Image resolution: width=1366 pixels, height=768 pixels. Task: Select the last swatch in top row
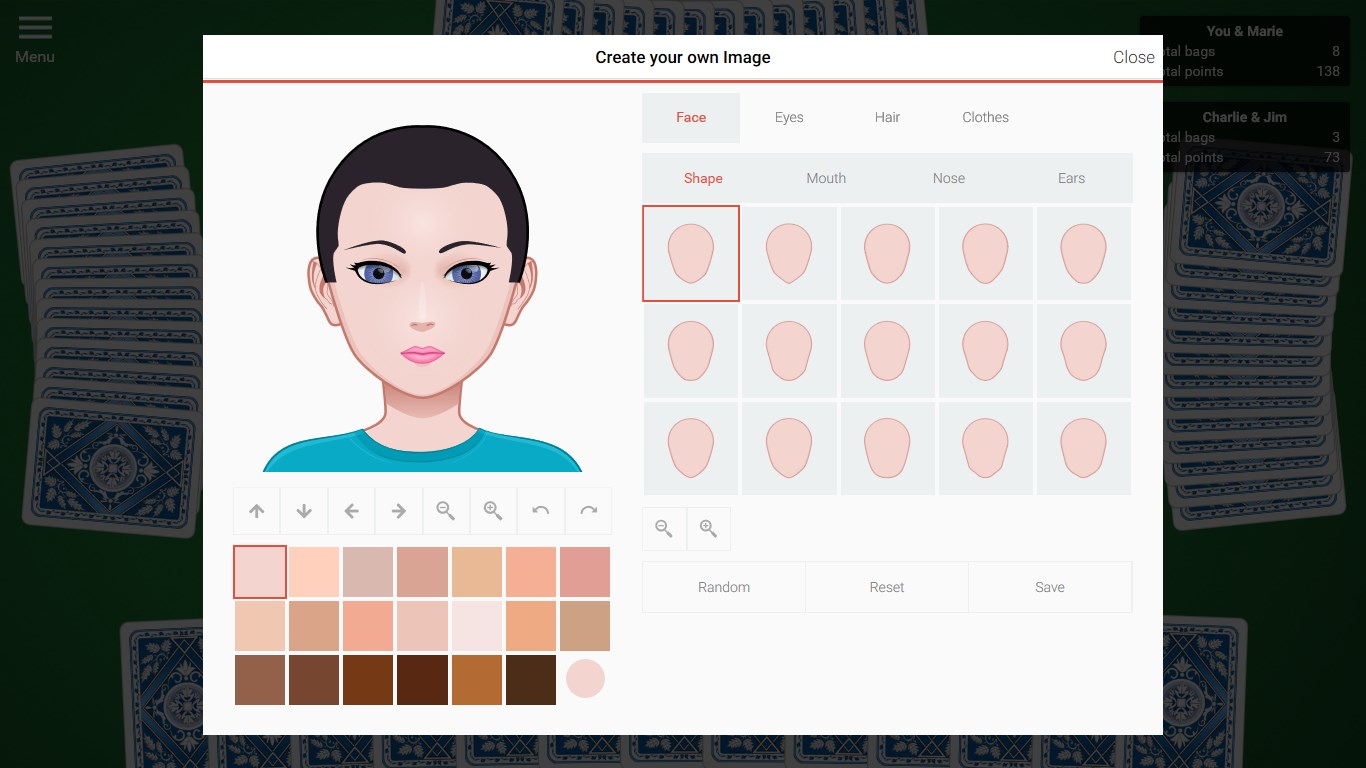click(x=585, y=572)
